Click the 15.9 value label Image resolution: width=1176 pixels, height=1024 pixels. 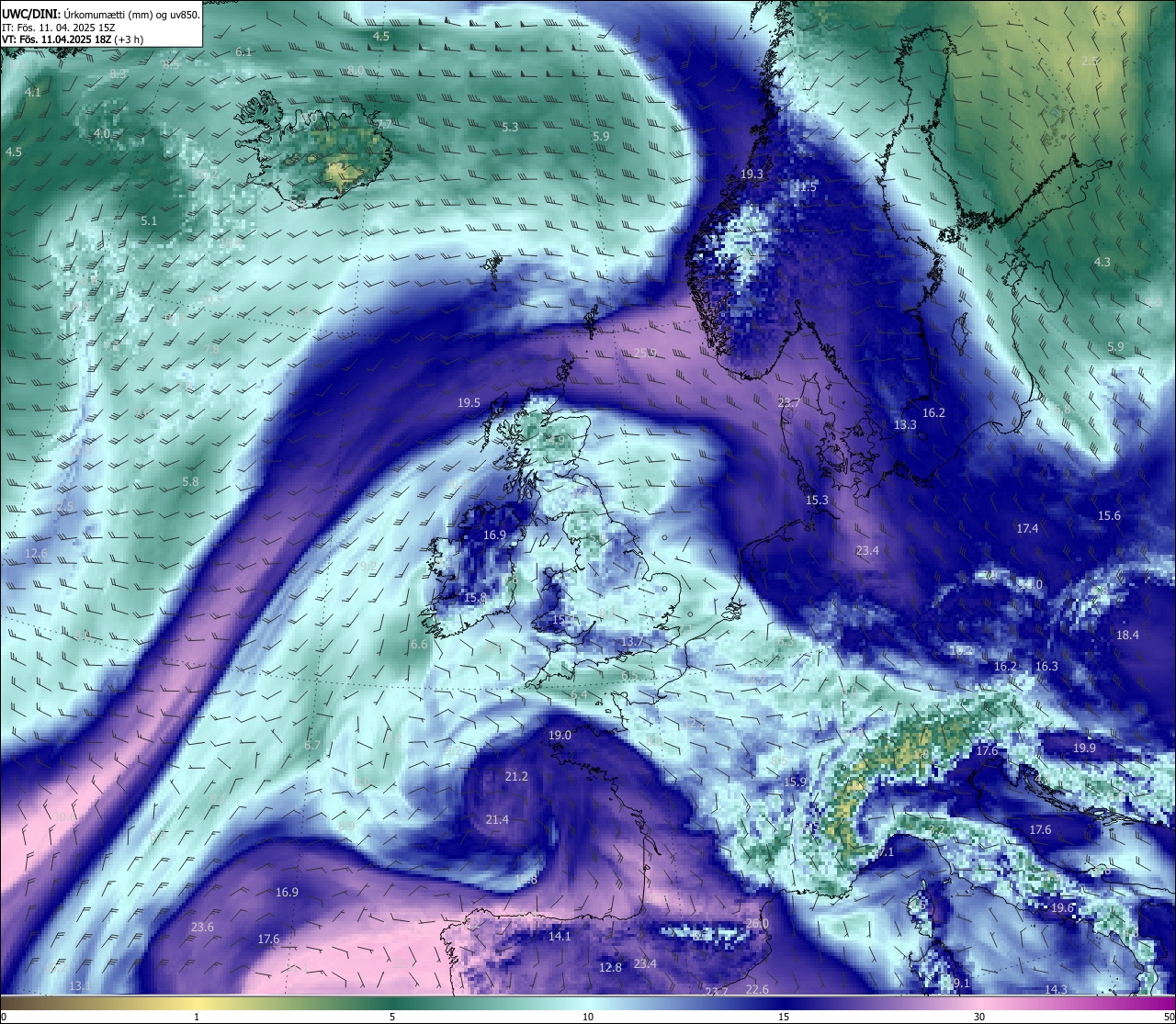click(x=795, y=782)
